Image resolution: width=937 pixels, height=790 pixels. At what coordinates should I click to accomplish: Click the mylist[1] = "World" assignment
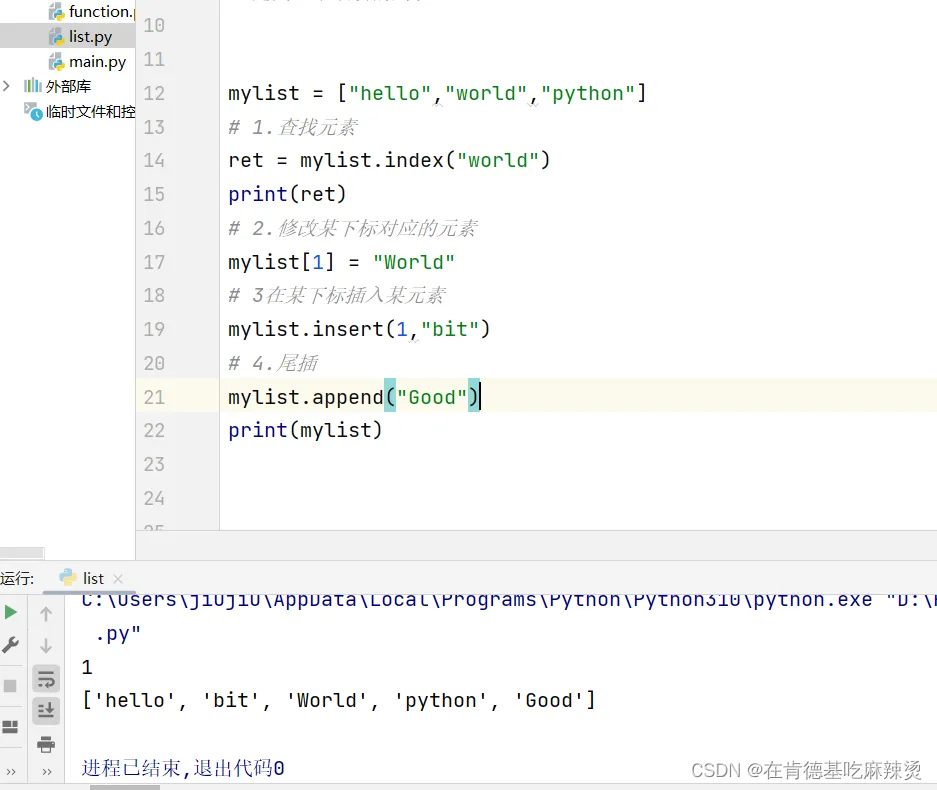[x=341, y=262]
